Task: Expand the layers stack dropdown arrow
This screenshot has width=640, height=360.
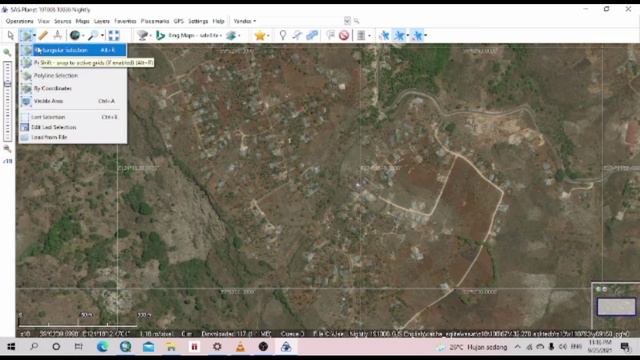Action: click(x=239, y=36)
